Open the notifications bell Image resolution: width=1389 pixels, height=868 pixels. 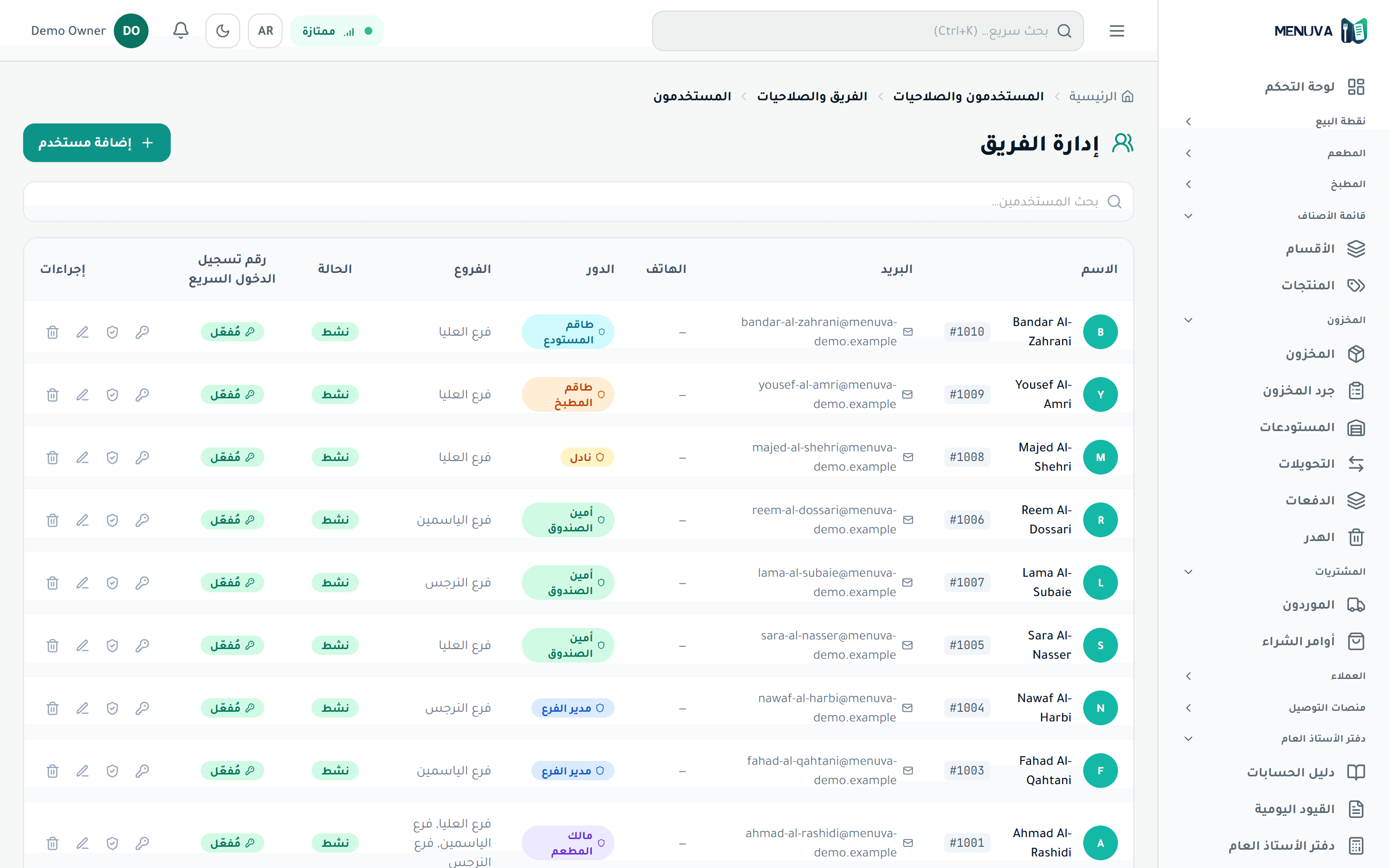click(x=181, y=30)
